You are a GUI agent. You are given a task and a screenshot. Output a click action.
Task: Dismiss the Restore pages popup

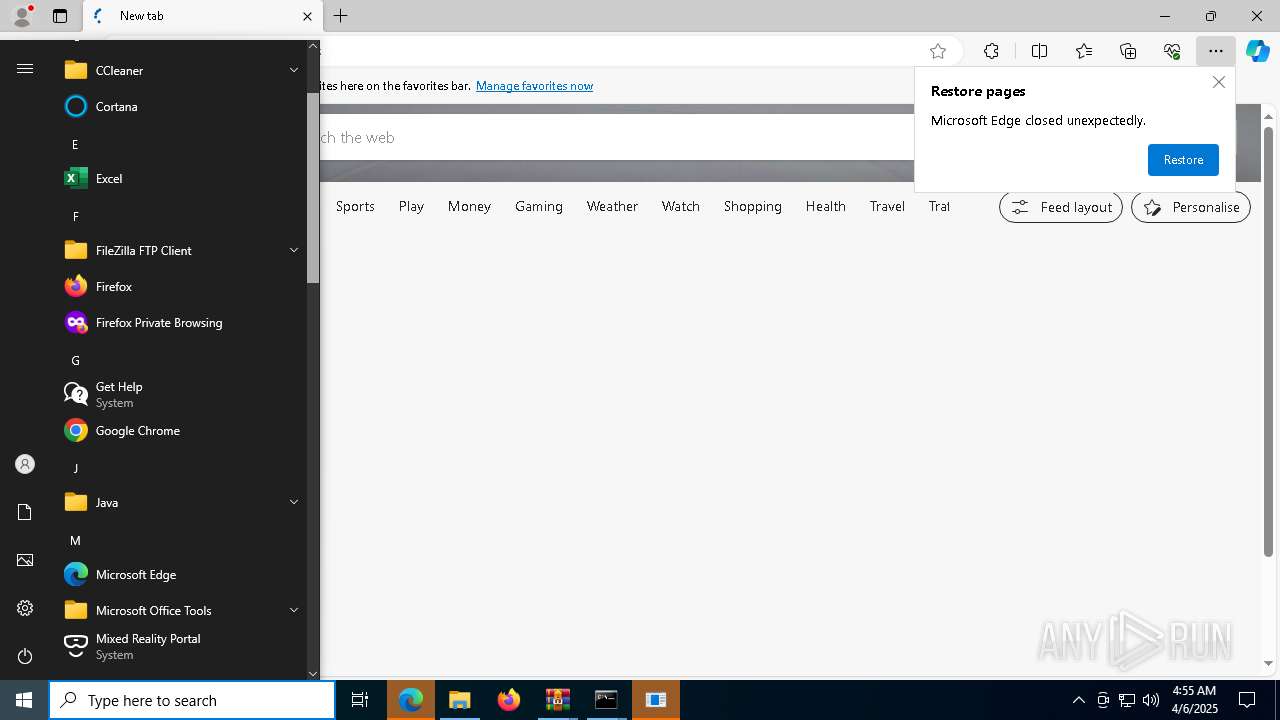coord(1218,82)
